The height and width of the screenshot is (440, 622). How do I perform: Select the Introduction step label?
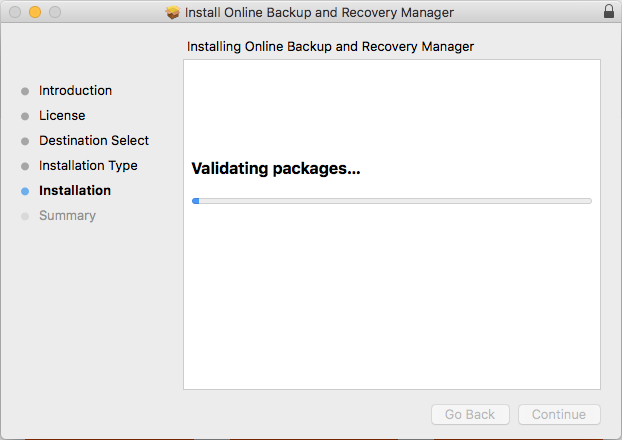[75, 90]
